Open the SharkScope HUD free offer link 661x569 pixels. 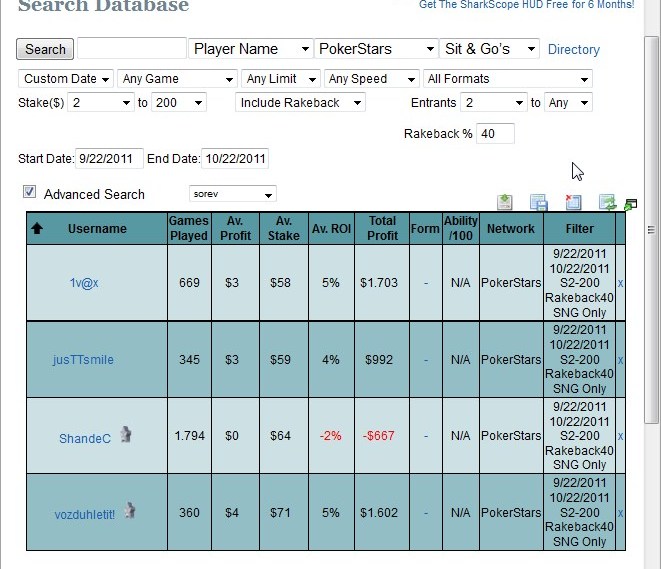point(527,5)
